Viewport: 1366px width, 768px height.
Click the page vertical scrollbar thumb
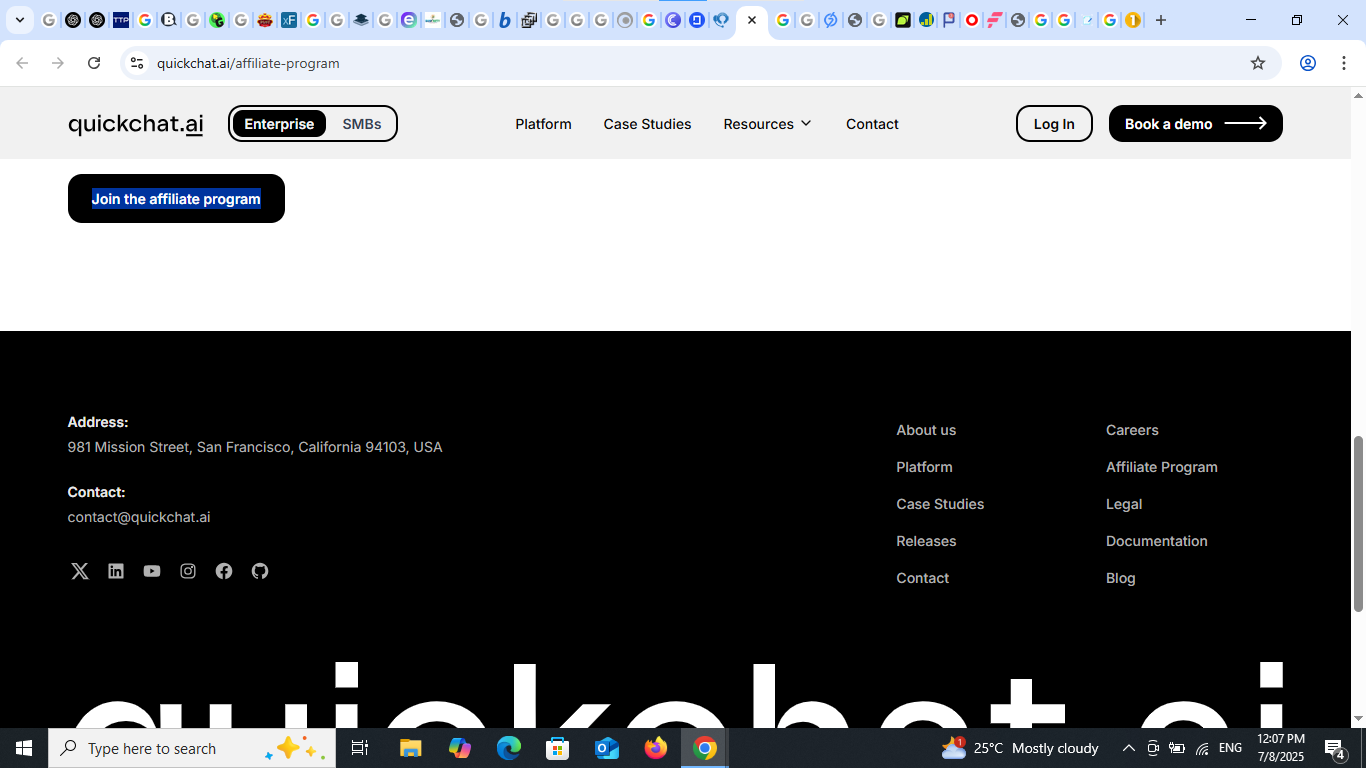(1358, 523)
